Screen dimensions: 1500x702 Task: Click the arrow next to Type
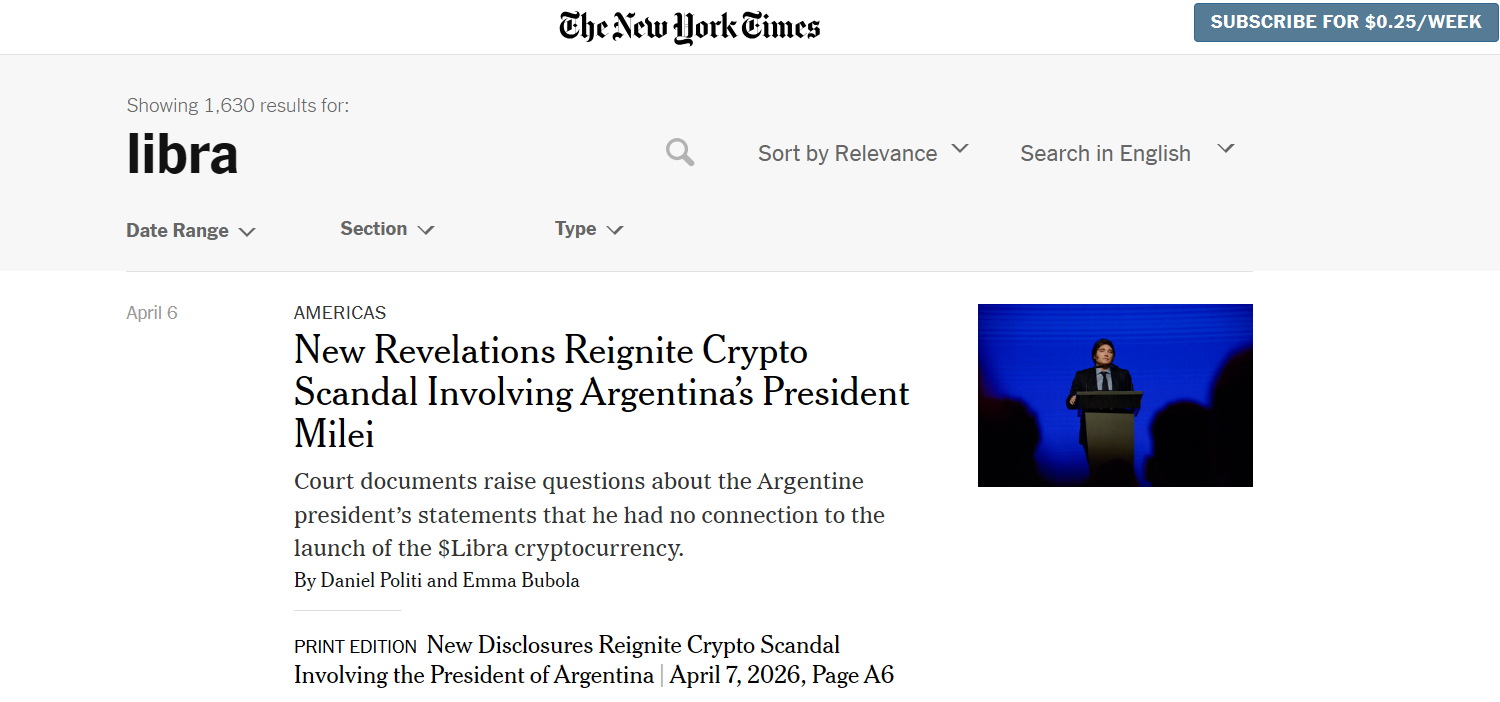pyautogui.click(x=615, y=230)
